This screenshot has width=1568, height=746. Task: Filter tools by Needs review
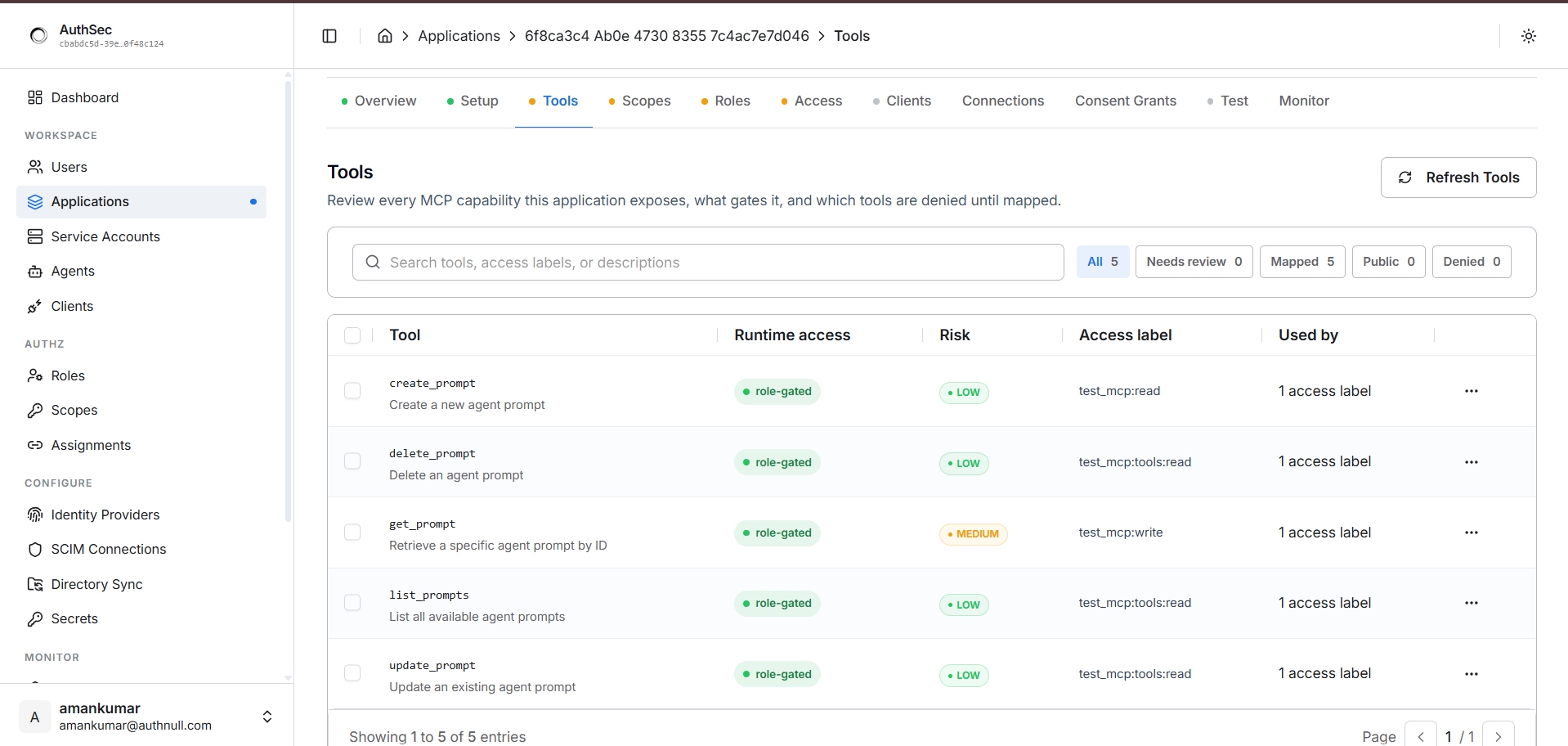pos(1194,262)
